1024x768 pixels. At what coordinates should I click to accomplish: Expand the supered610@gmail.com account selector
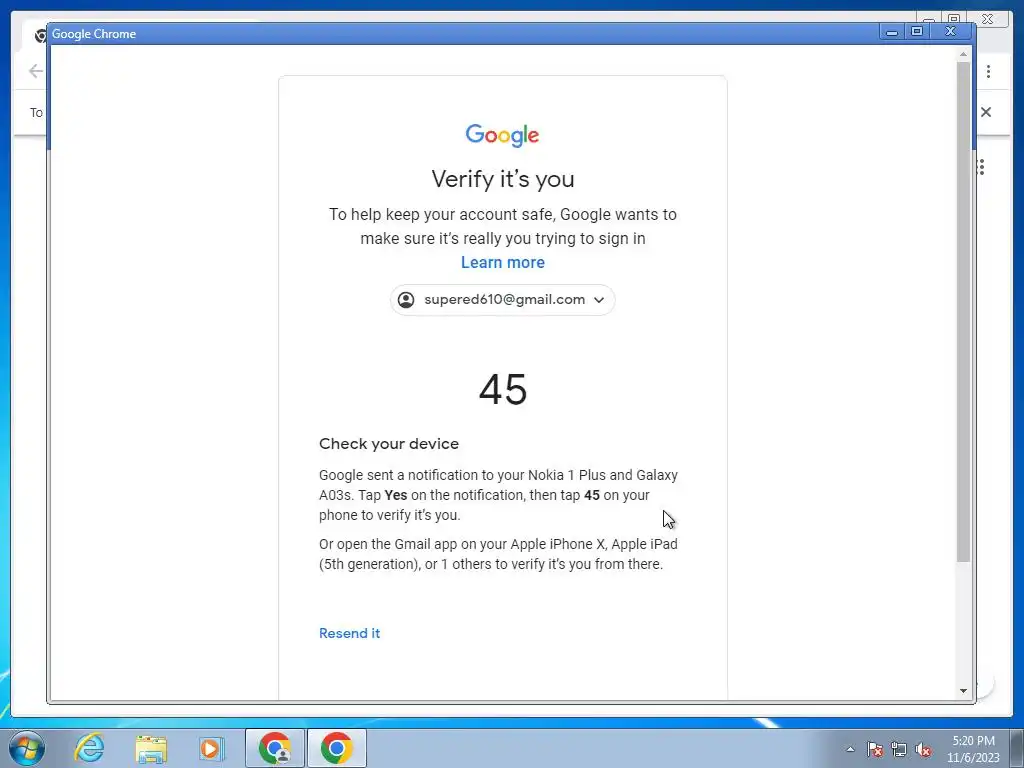click(x=502, y=300)
